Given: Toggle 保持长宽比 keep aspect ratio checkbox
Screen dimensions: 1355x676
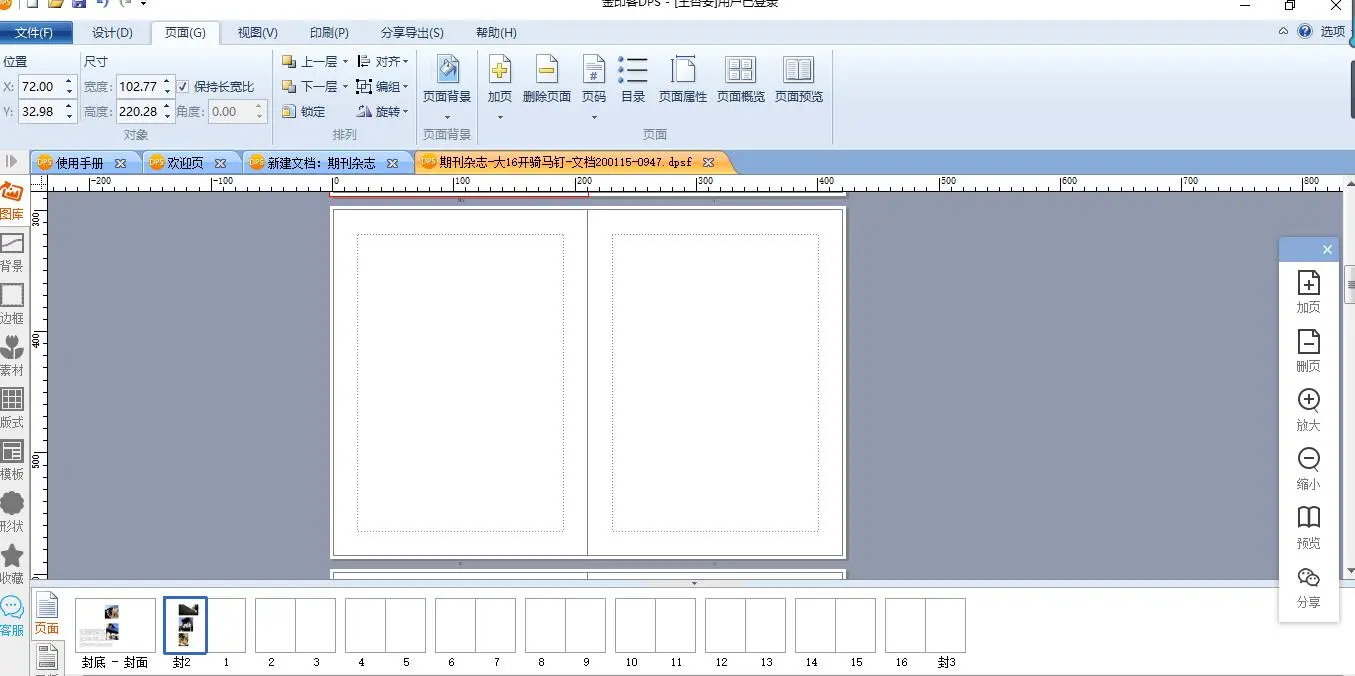Looking at the screenshot, I should (x=182, y=87).
